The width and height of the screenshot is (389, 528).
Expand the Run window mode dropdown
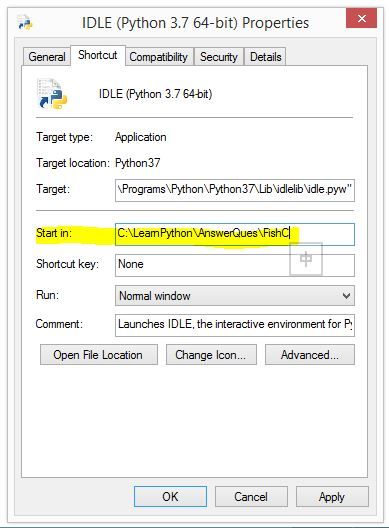coord(235,296)
